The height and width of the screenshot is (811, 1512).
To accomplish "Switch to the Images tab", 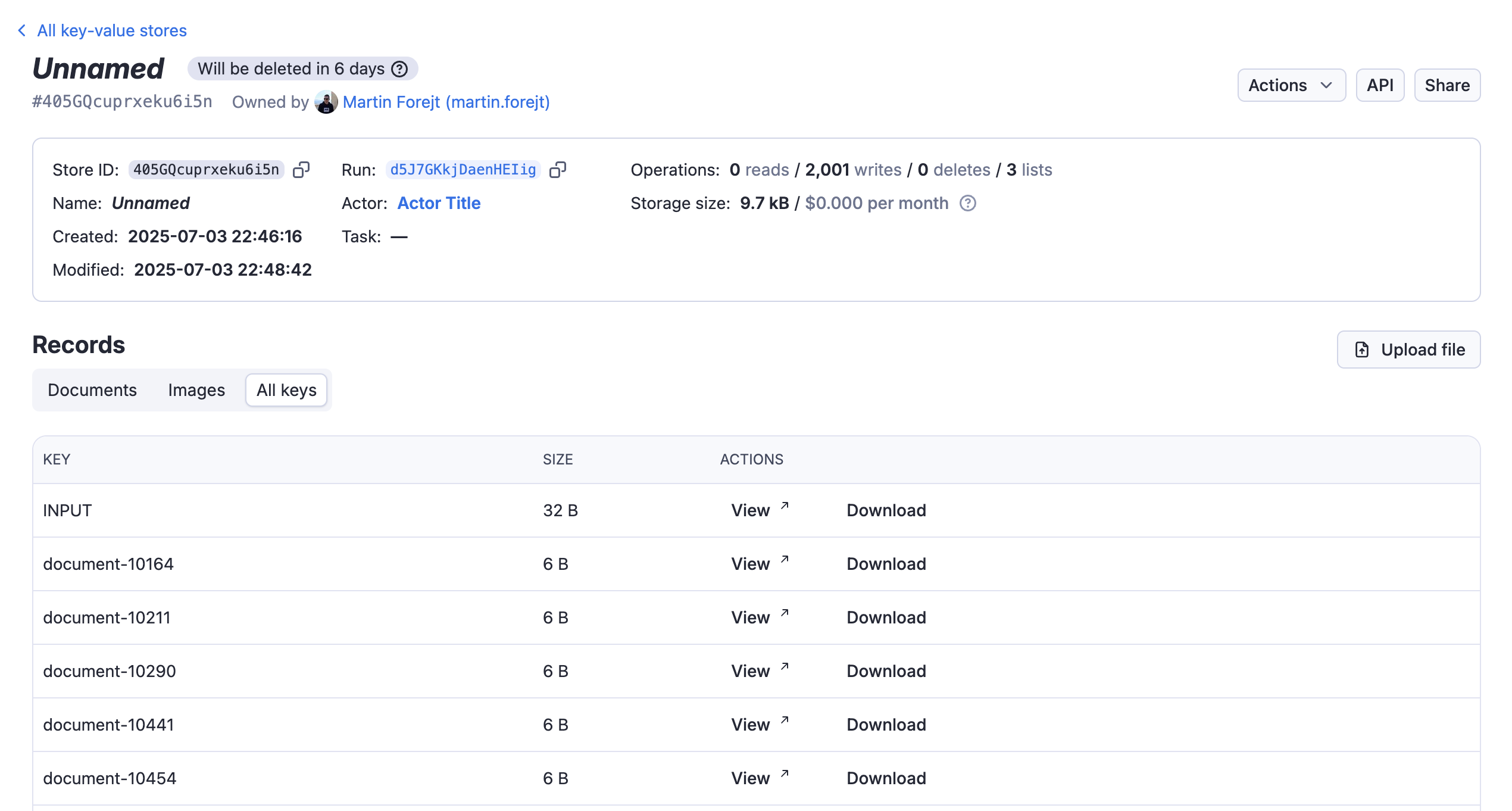I will tap(196, 390).
